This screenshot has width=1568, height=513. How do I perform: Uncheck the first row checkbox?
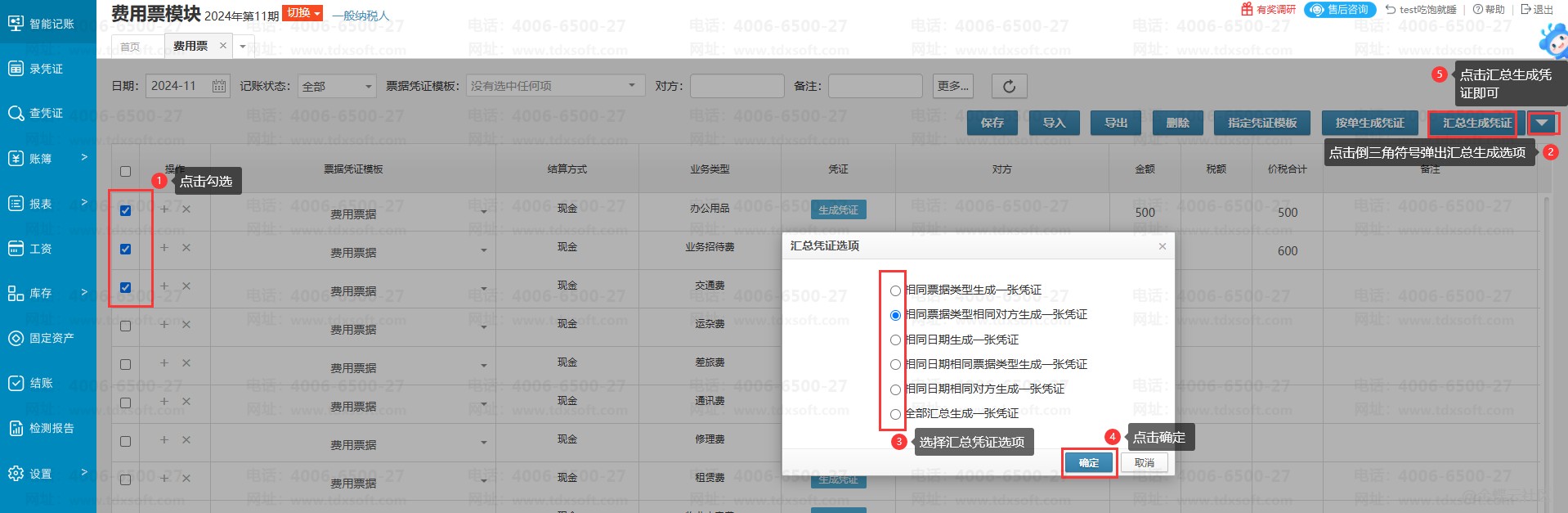pyautogui.click(x=126, y=211)
